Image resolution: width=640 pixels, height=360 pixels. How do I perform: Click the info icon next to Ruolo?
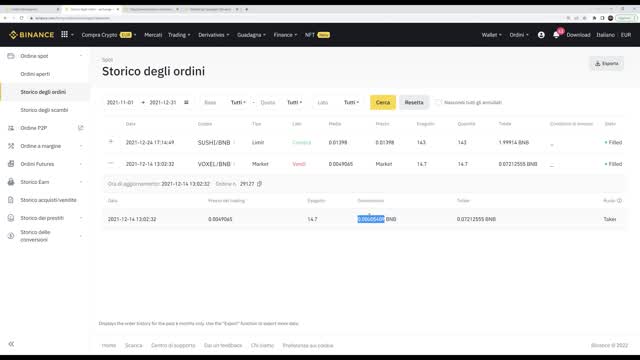coord(619,201)
